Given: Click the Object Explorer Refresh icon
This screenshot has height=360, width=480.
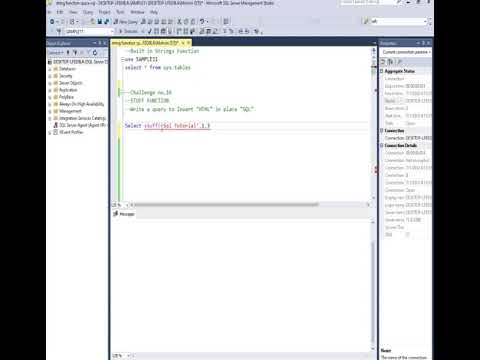Looking at the screenshot, I should coord(95,53).
